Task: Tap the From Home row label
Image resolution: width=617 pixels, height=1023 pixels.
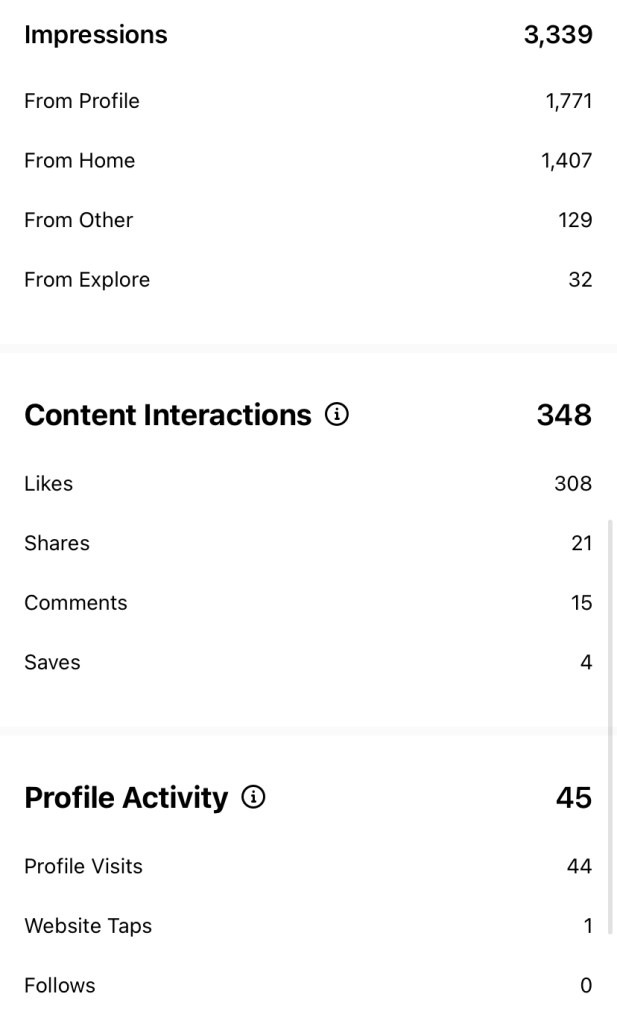Action: 79,160
